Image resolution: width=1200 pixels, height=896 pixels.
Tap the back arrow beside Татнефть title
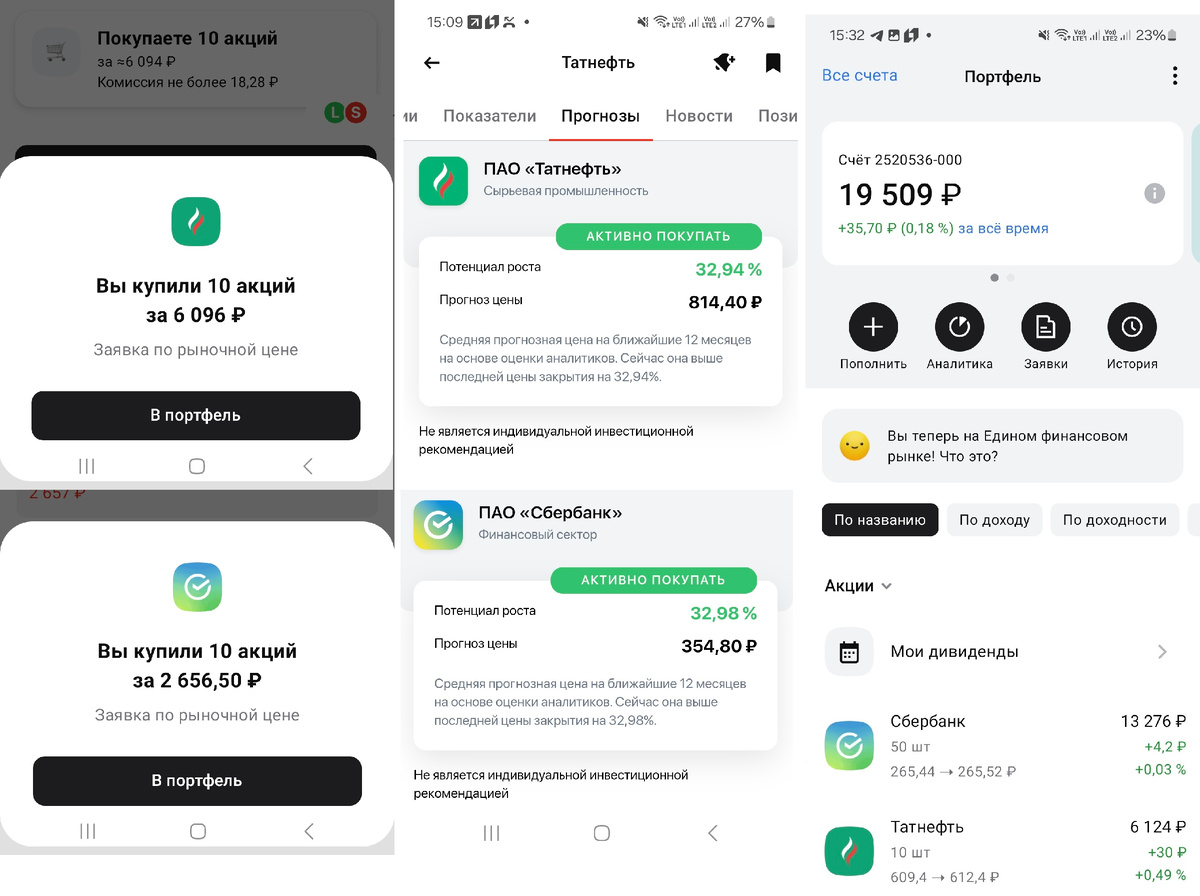coord(432,63)
